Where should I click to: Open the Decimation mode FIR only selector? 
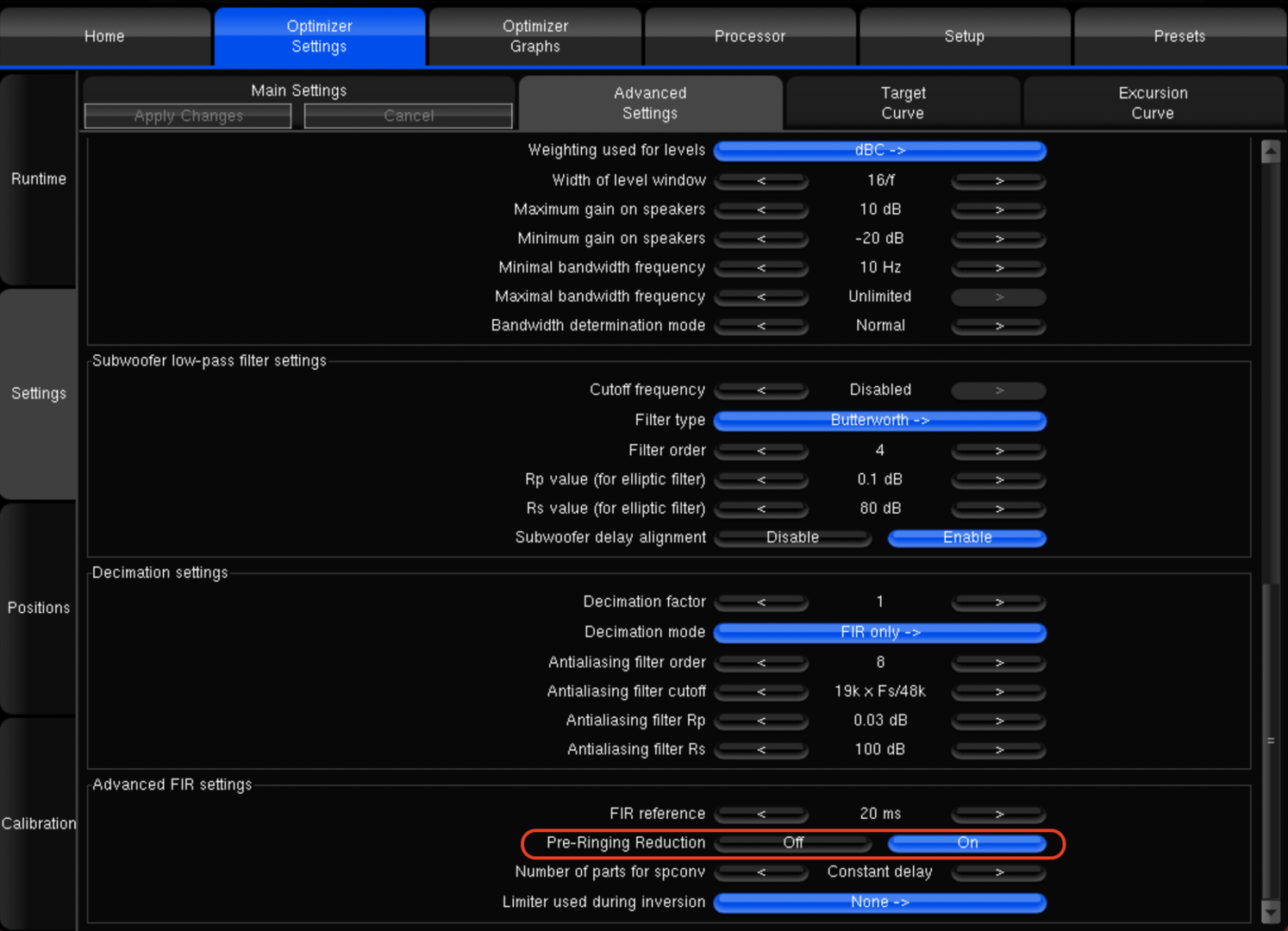click(879, 633)
